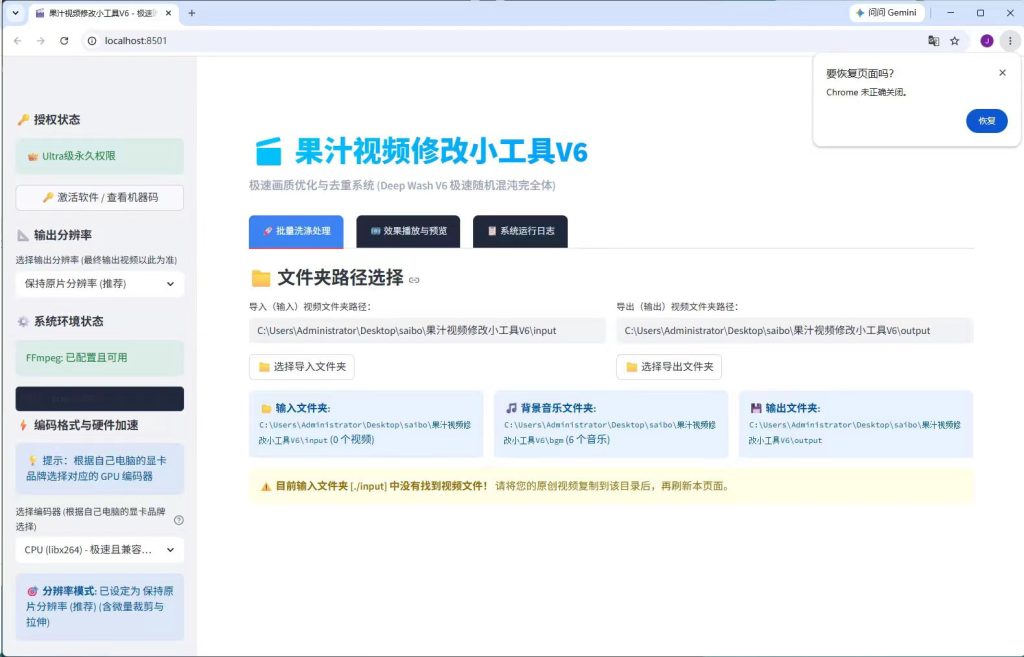Click the address bar showing localhost:8501
The image size is (1024, 657).
[x=503, y=40]
